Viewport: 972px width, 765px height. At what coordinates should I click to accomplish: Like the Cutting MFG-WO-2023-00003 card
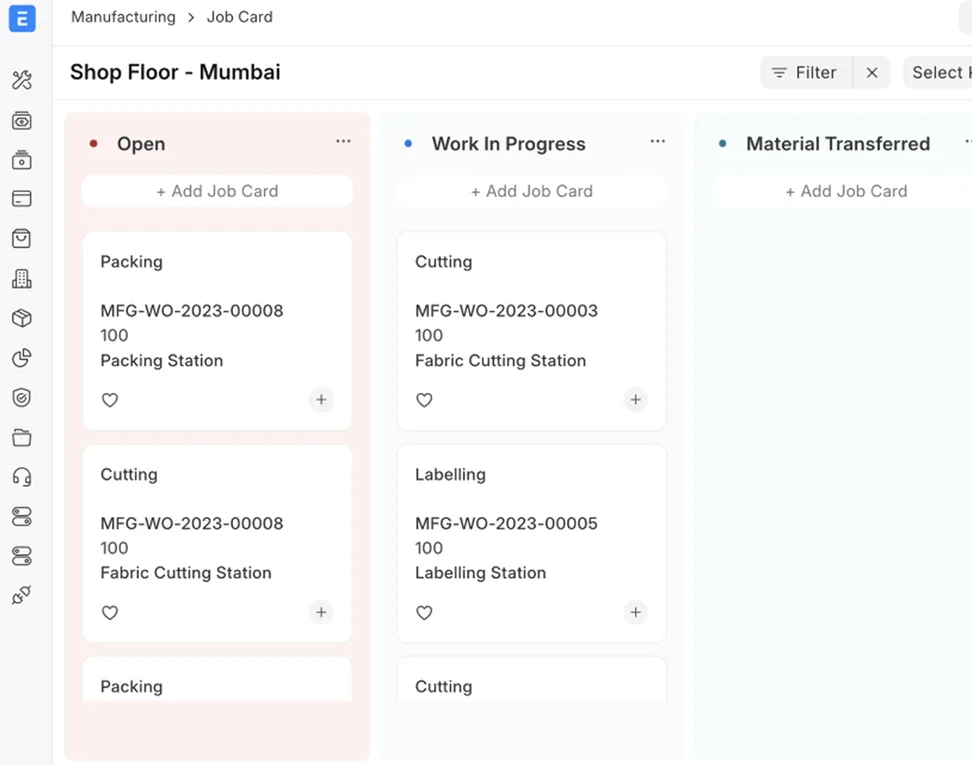pos(424,400)
